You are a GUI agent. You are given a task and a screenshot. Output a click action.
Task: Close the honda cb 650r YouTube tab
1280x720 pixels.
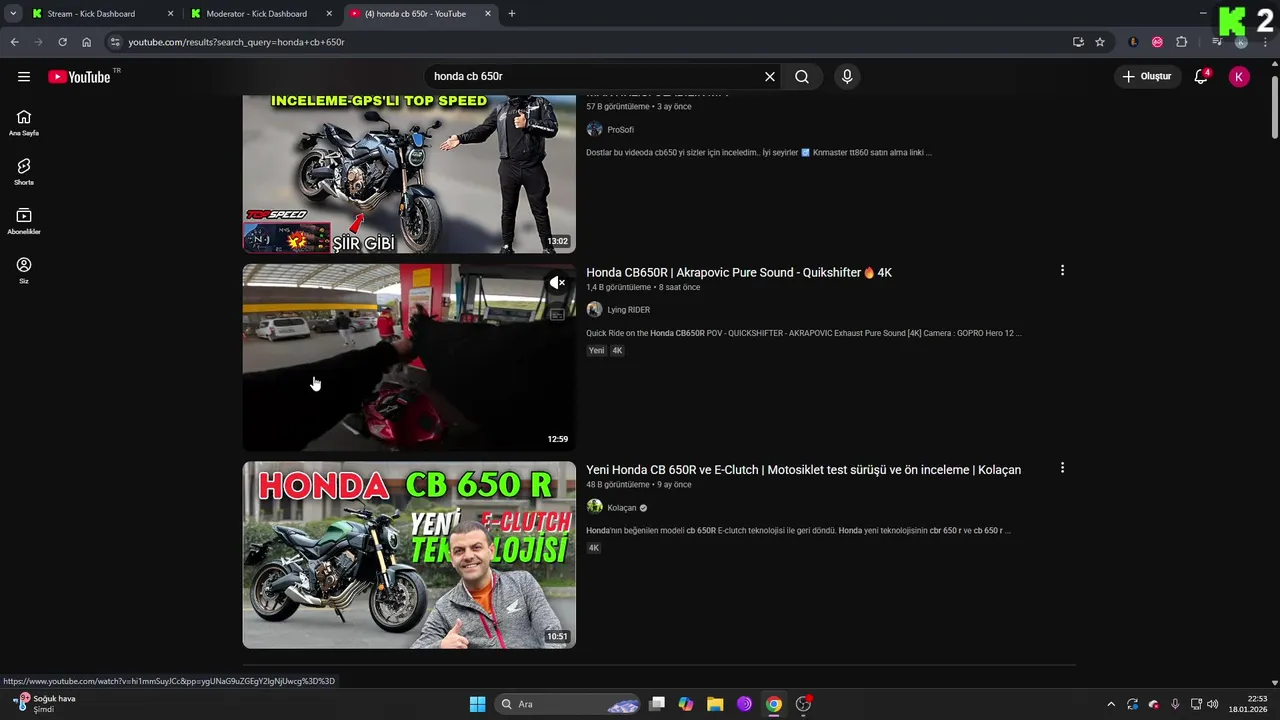488,14
